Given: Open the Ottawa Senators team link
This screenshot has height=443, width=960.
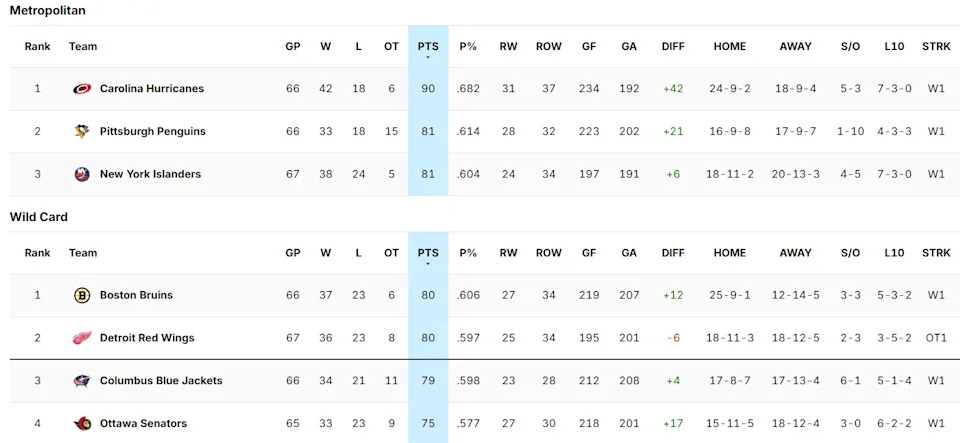Looking at the screenshot, I should click(143, 424).
